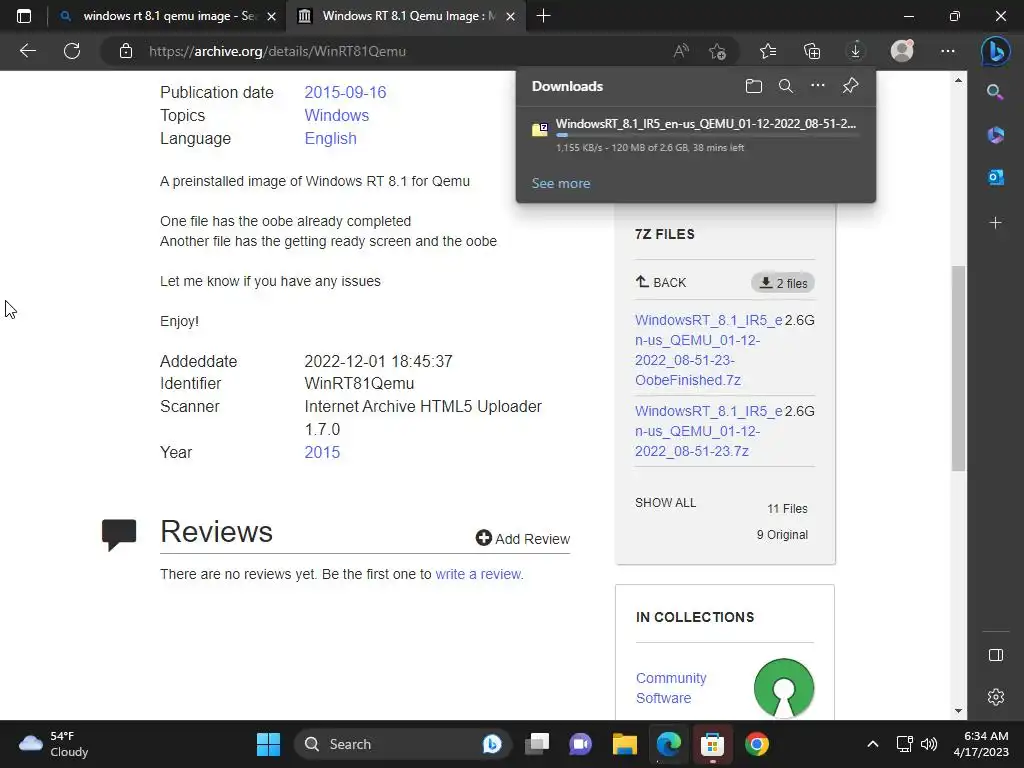Viewport: 1024px width, 768px height.
Task: Click BACK in 7Z FILES list
Action: pyautogui.click(x=661, y=282)
